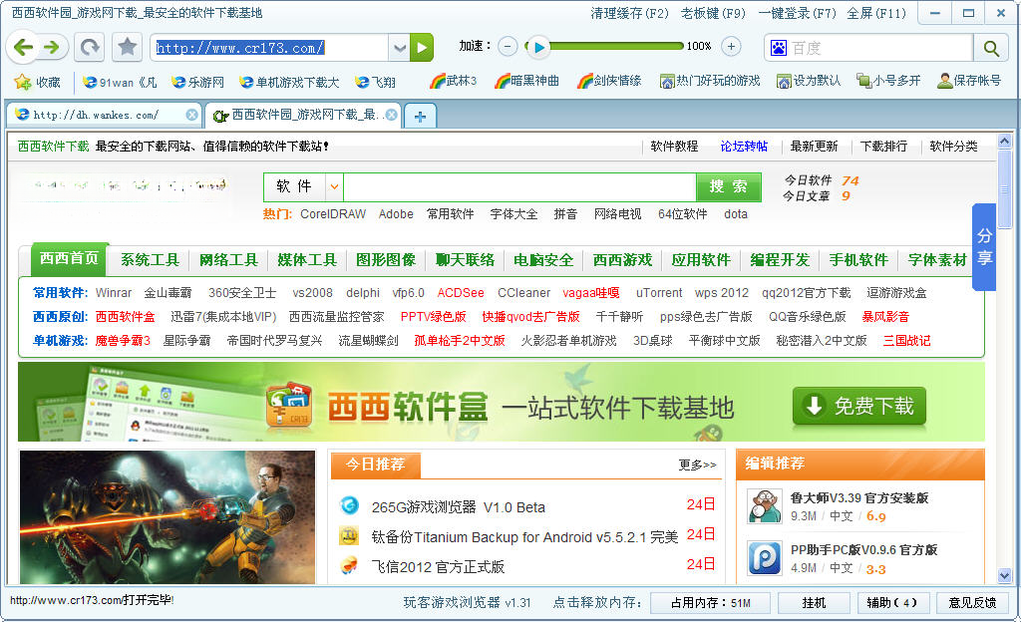Viewport: 1021px width, 622px height.
Task: Click the CorelDRAW hot keyword
Action: (333, 214)
